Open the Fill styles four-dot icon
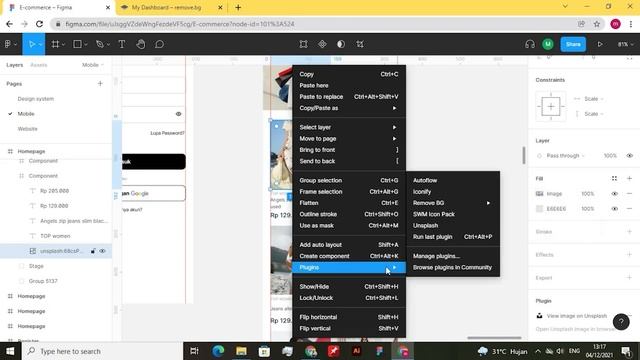 point(614,178)
